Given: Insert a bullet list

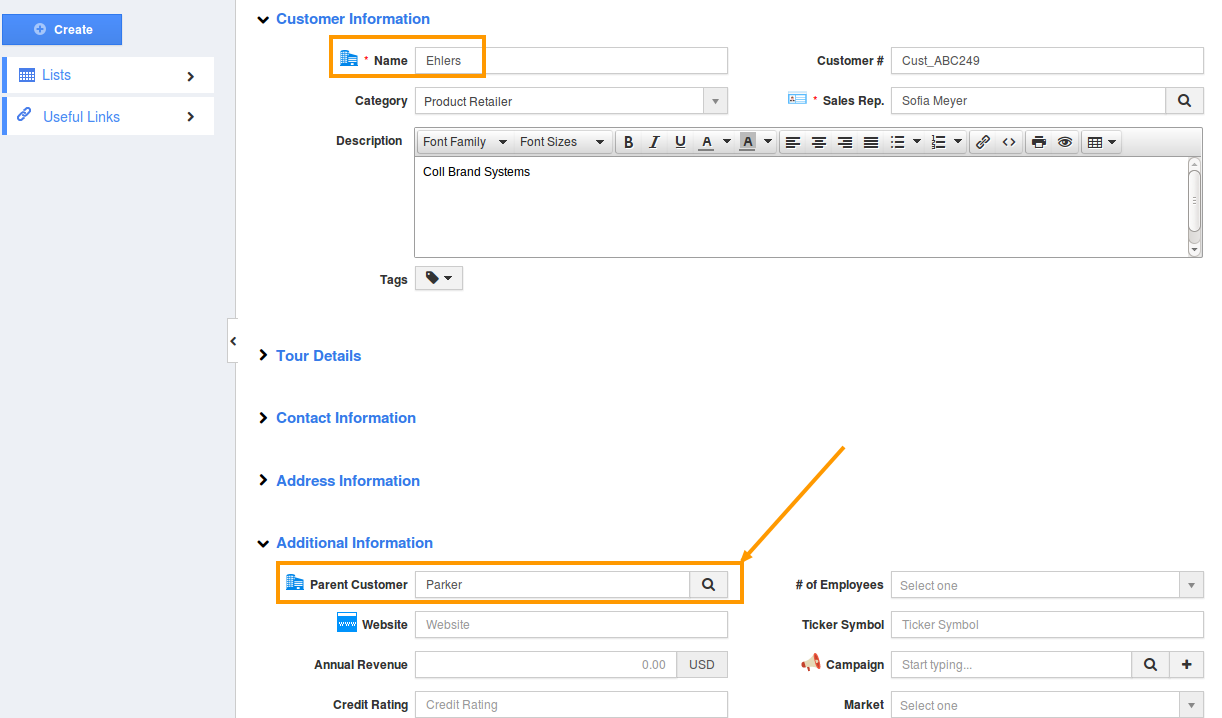Looking at the screenshot, I should [898, 142].
